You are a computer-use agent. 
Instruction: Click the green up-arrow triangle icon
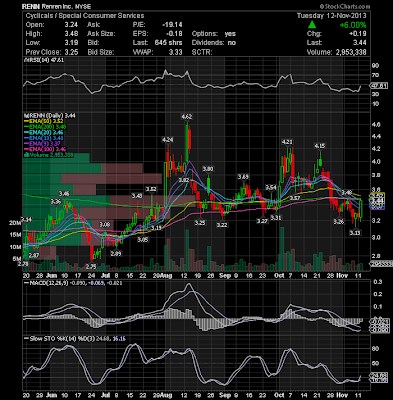(312, 25)
